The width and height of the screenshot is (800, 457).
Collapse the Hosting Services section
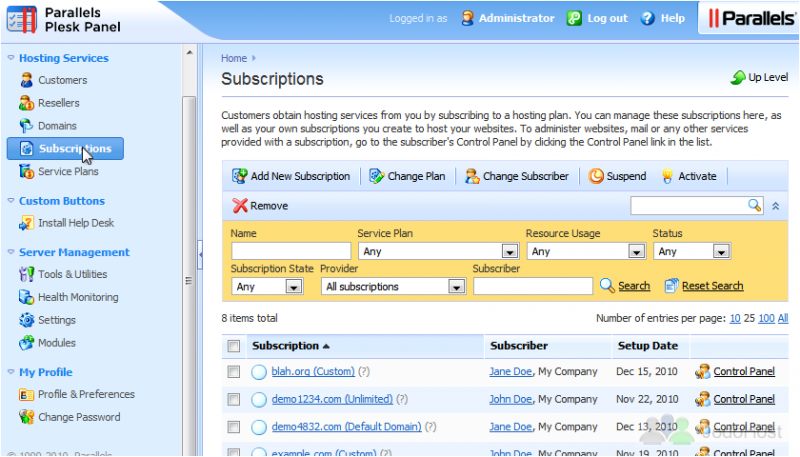pyautogui.click(x=11, y=58)
